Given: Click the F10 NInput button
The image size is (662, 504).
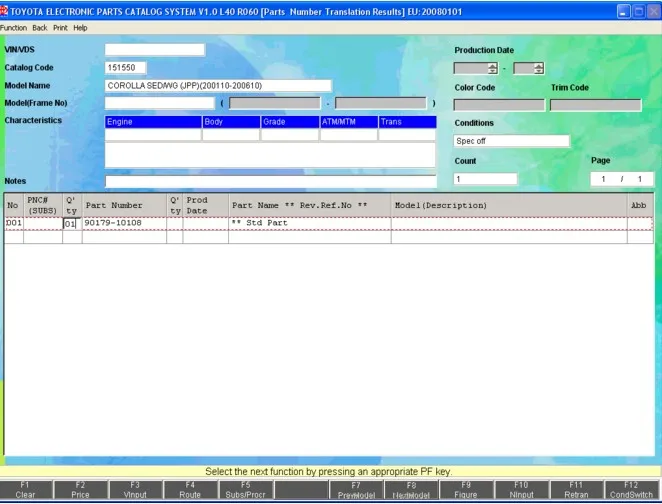Looking at the screenshot, I should point(521,490).
